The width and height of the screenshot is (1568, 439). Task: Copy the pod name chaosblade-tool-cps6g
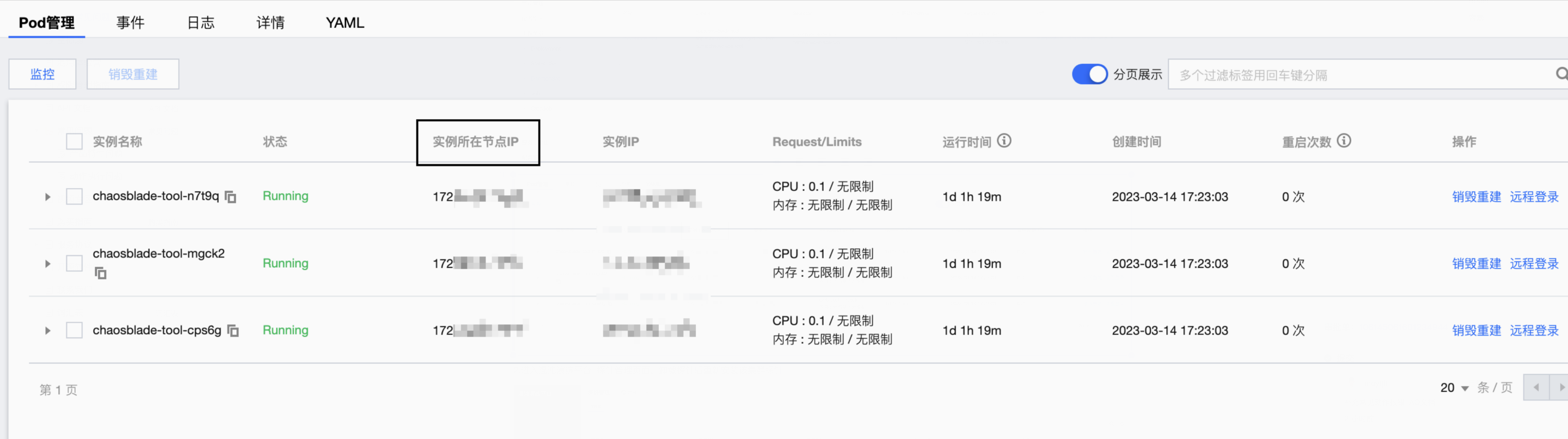click(x=233, y=330)
